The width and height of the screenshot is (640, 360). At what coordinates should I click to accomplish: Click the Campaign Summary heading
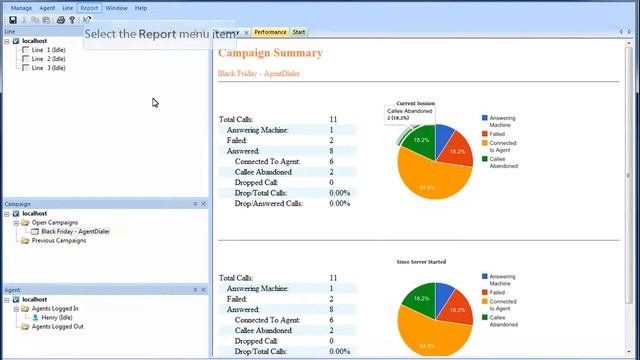(270, 53)
